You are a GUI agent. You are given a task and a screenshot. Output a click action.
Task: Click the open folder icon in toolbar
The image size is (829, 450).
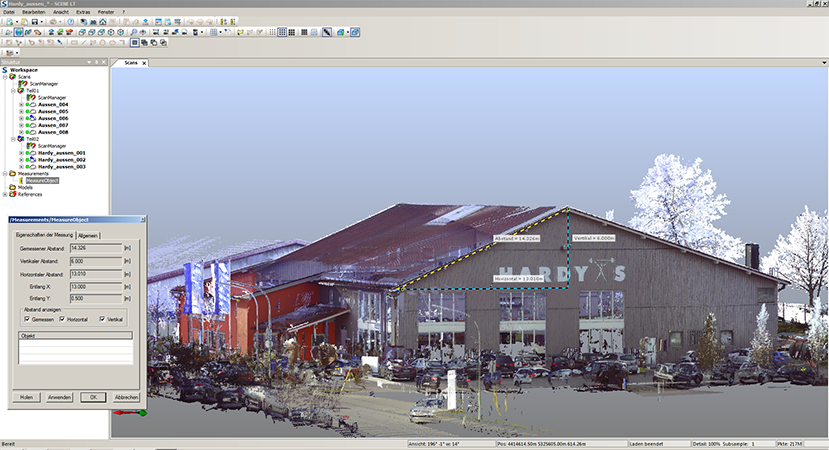(x=24, y=22)
